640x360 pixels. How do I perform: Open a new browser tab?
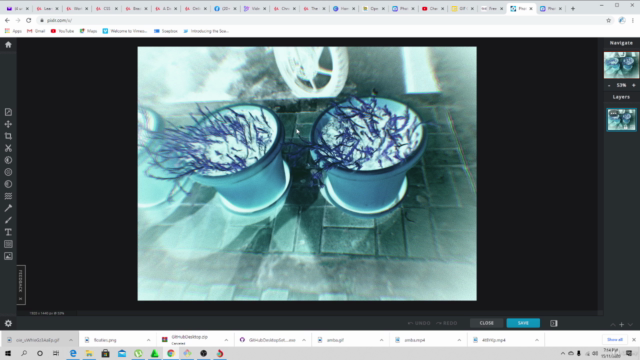(573, 9)
